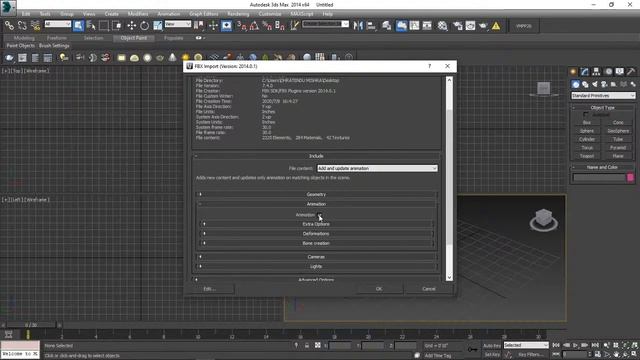
Task: Expand the Lights rollout
Action: (x=316, y=267)
